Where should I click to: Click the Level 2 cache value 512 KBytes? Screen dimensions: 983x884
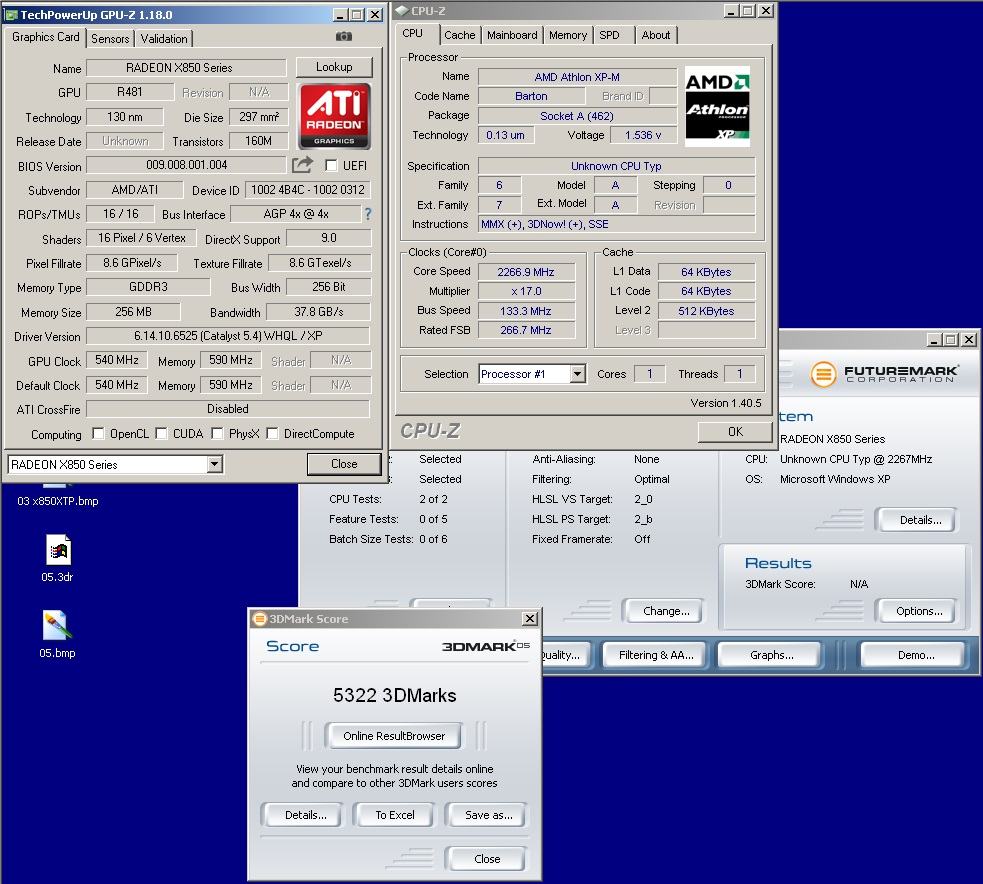706,311
